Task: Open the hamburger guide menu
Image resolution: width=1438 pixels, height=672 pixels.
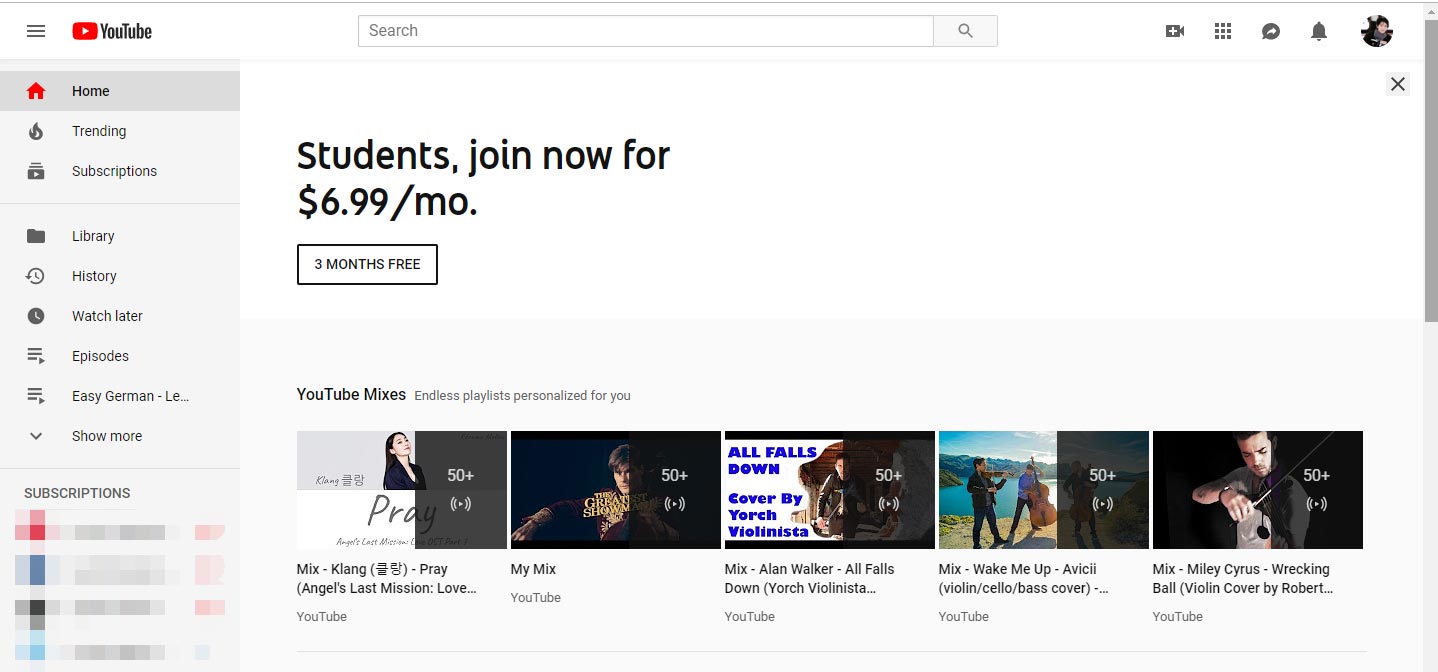Action: tap(36, 31)
